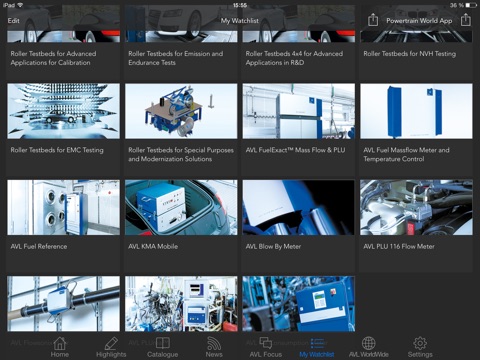Tap Edit in the top bar
The width and height of the screenshot is (480, 360).
pos(14,21)
